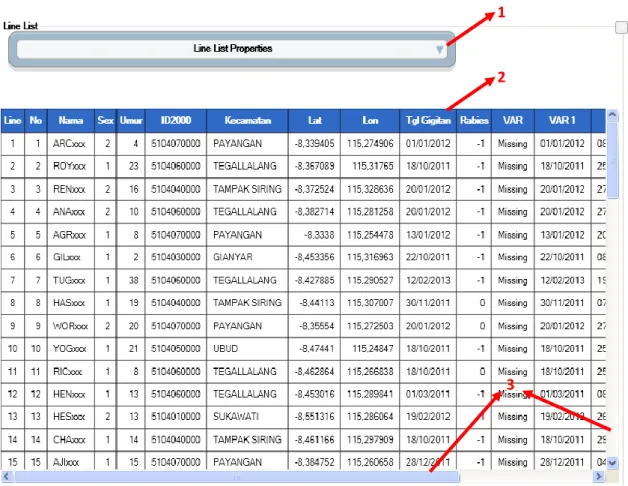Select the name cell ROYxxx
628x486 pixels.
coord(71,166)
